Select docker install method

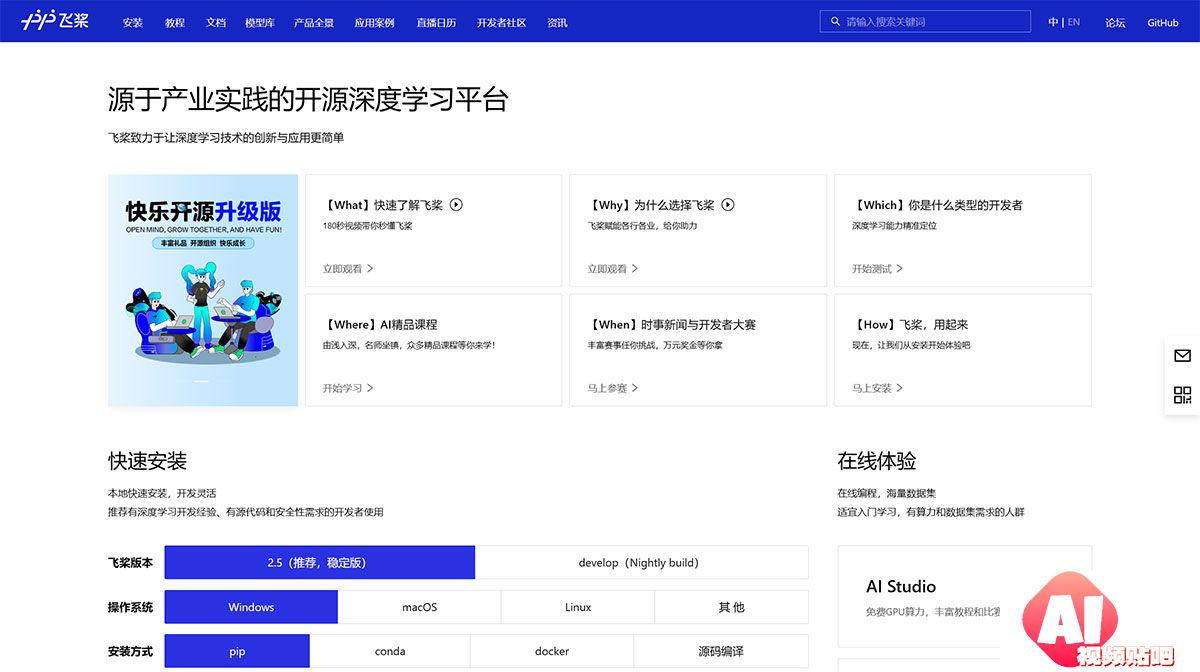pos(552,651)
